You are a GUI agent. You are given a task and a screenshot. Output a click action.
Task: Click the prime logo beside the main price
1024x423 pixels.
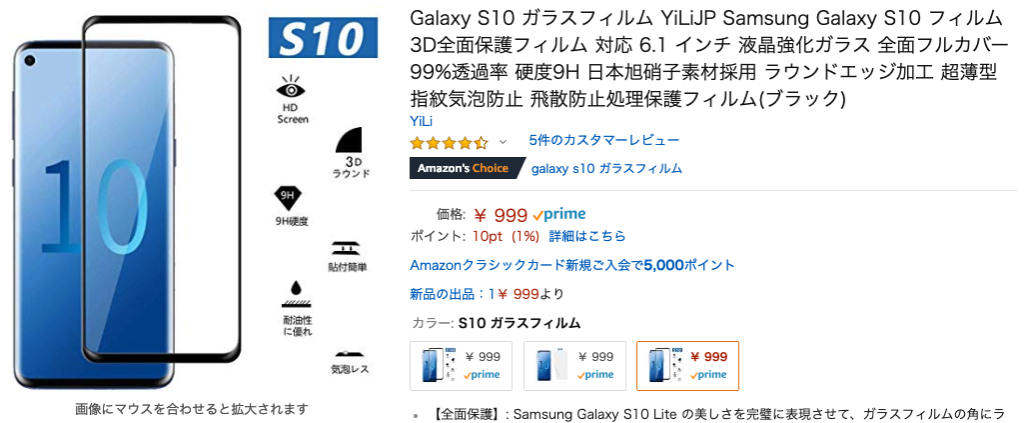tap(560, 214)
